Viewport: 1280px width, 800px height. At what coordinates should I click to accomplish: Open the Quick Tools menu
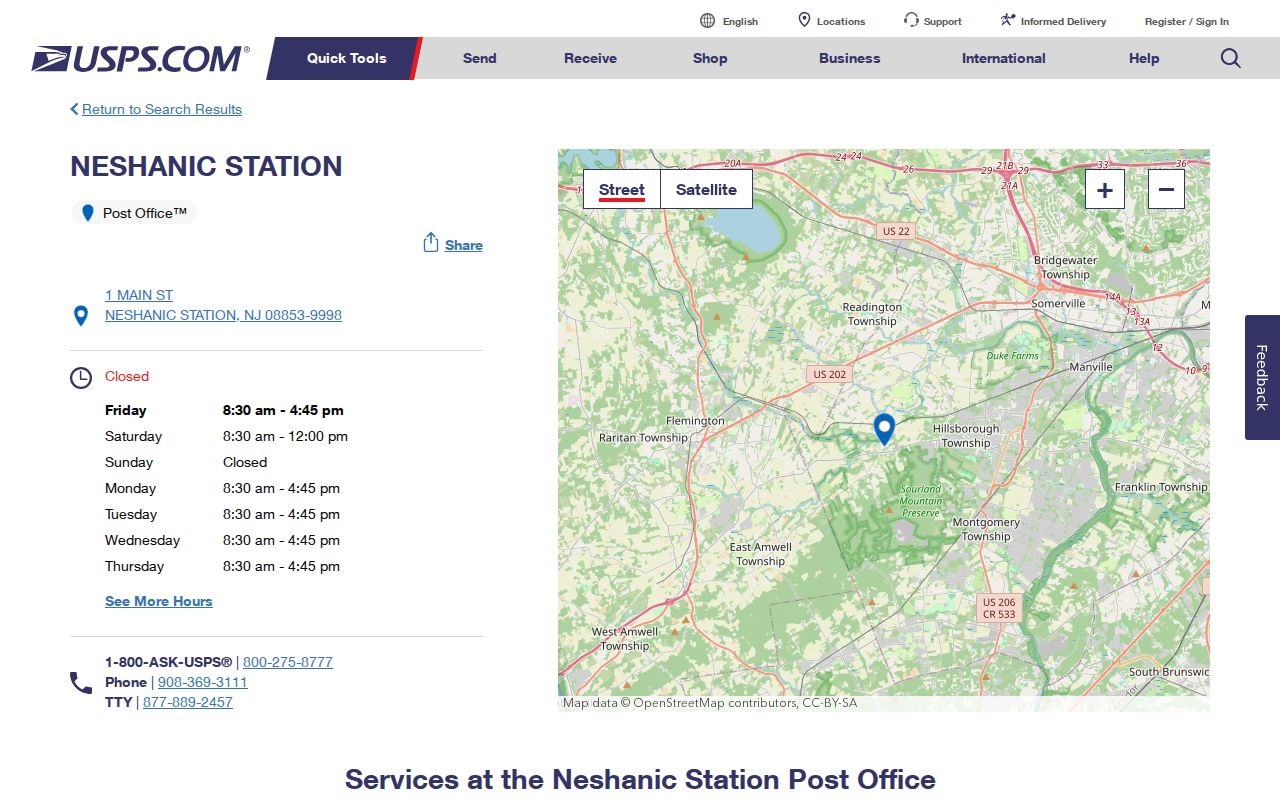click(x=346, y=58)
